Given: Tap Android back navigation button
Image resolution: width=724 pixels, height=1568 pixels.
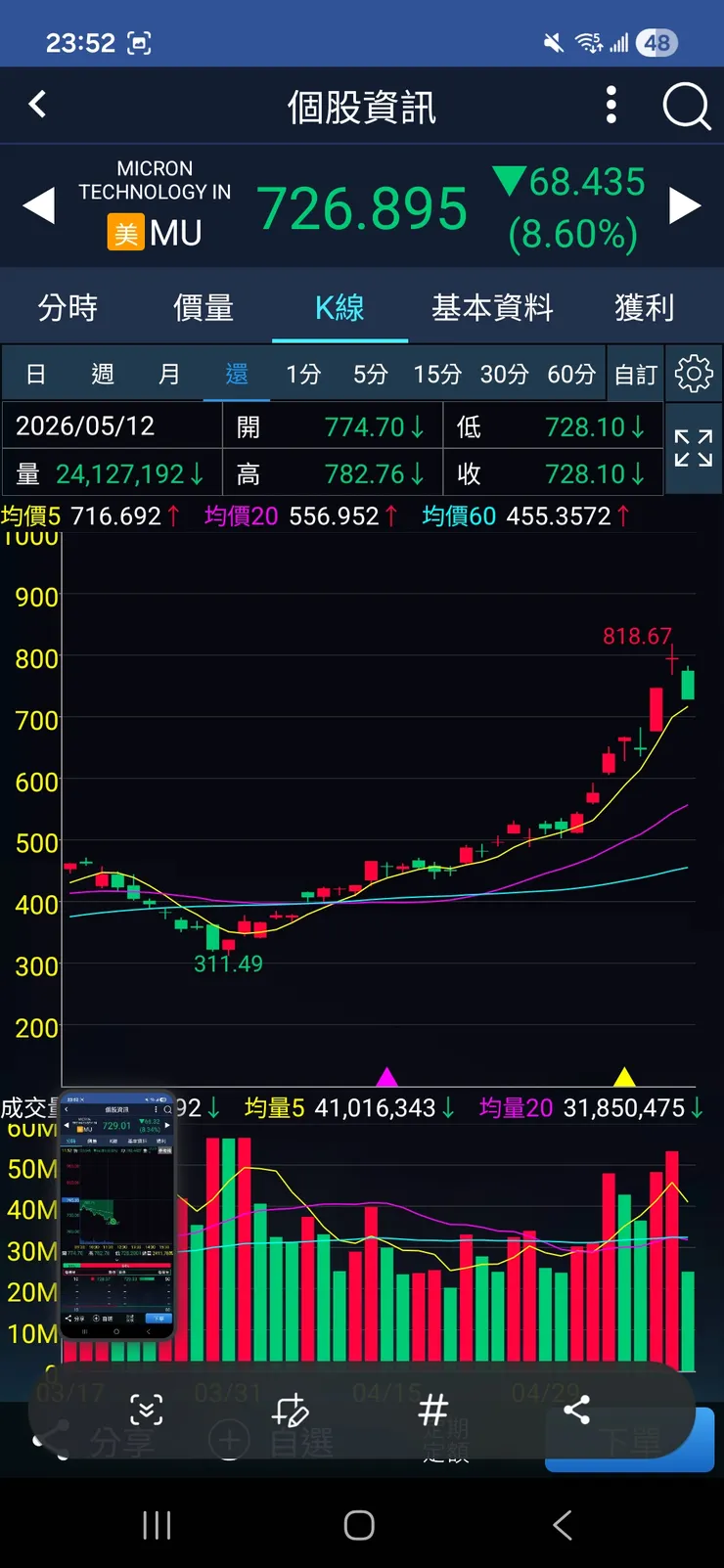Looking at the screenshot, I should click(563, 1524).
